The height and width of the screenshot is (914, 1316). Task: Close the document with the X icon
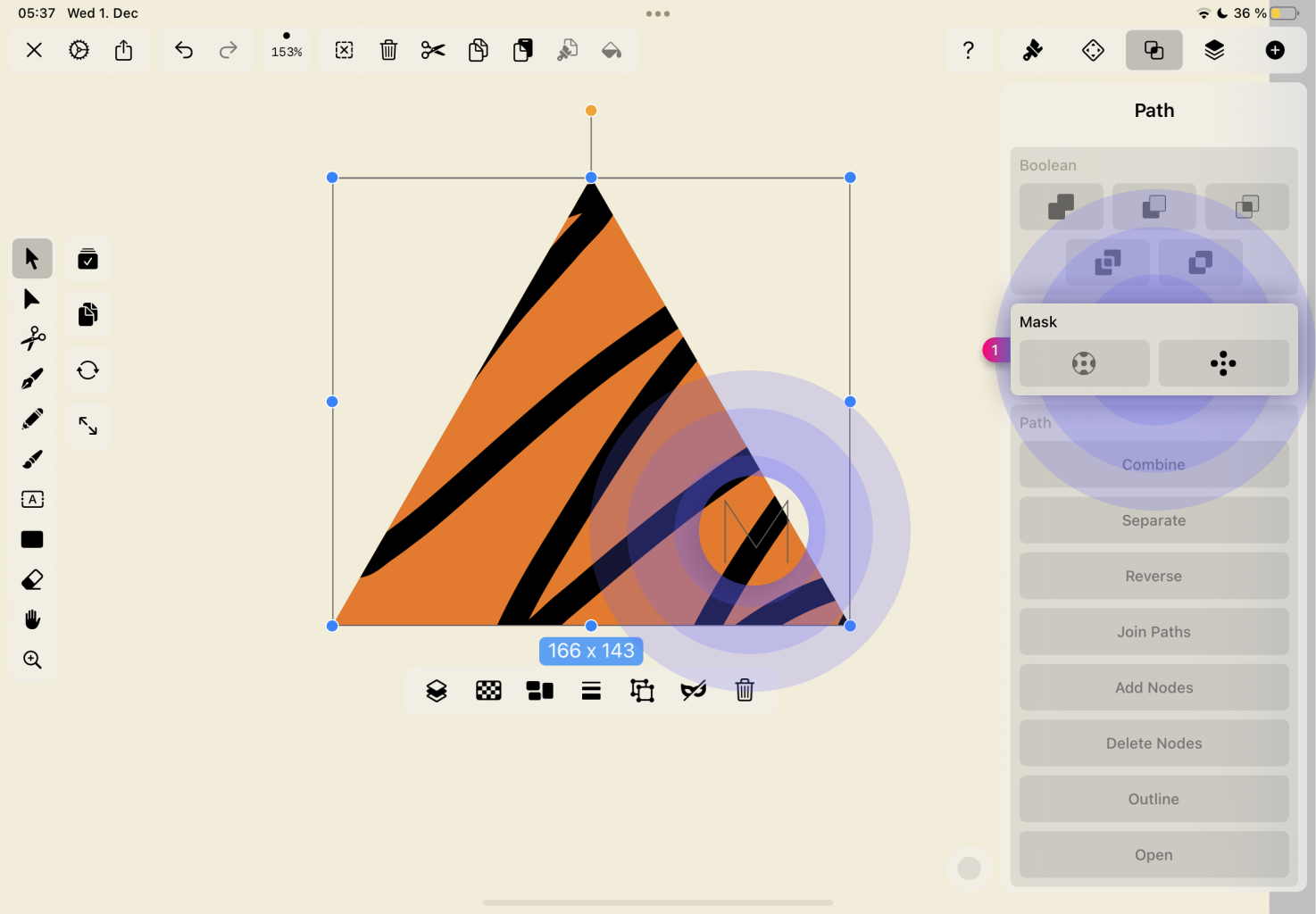(34, 51)
